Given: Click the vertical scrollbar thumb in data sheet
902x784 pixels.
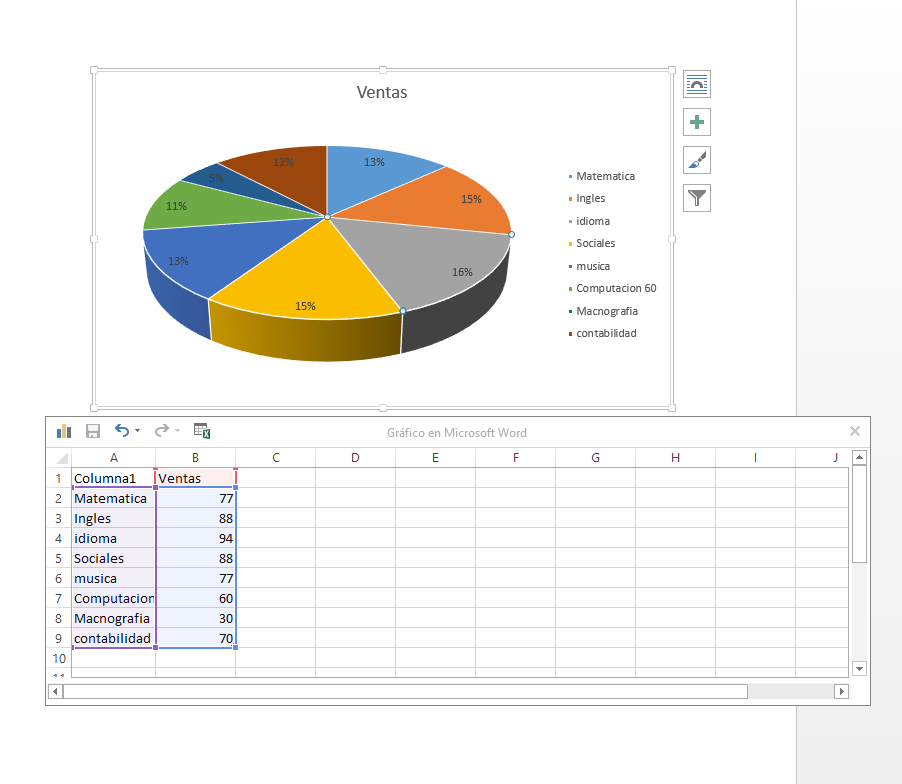Looking at the screenshot, I should coord(859,514).
